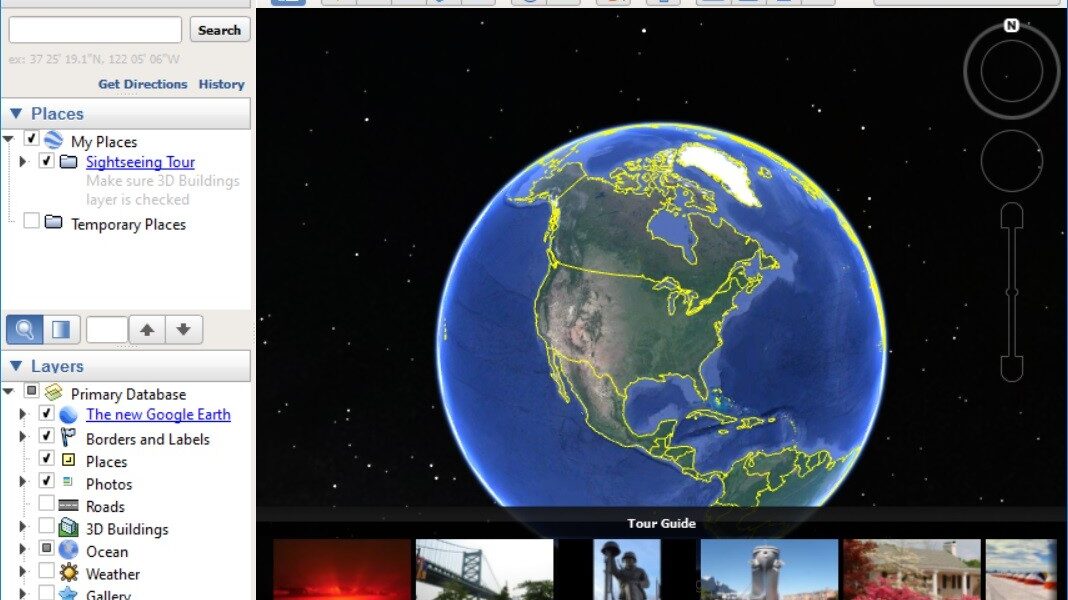Click the 3D Buildings layer icon
Image resolution: width=1068 pixels, height=600 pixels.
[x=68, y=528]
